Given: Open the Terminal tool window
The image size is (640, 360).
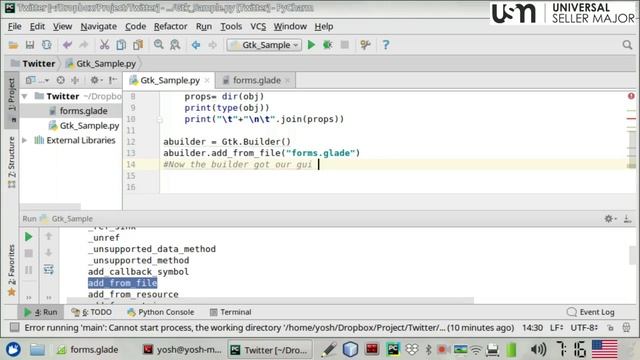Looking at the screenshot, I should point(231,312).
